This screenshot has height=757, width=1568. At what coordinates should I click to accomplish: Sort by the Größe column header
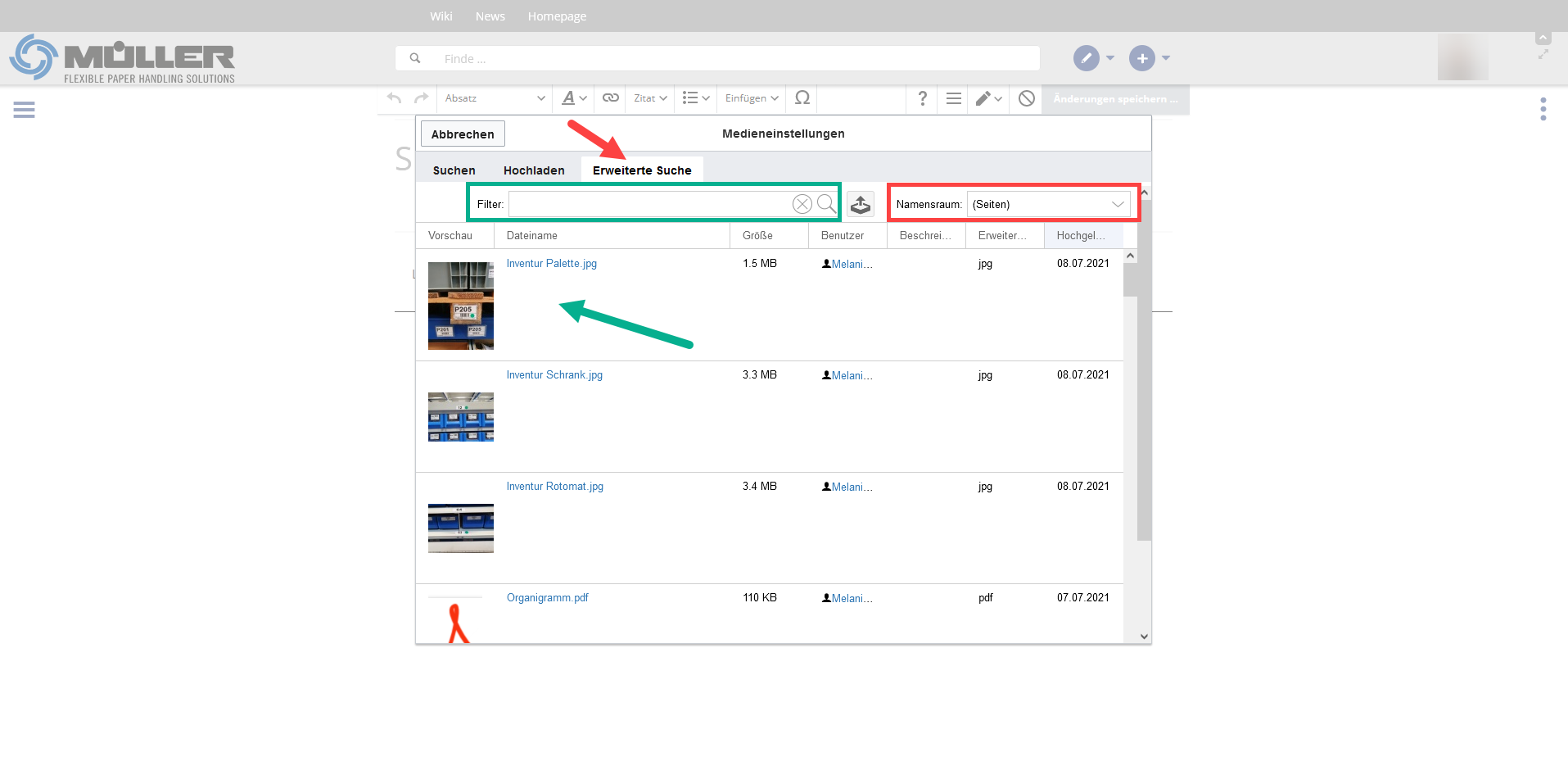pos(757,236)
